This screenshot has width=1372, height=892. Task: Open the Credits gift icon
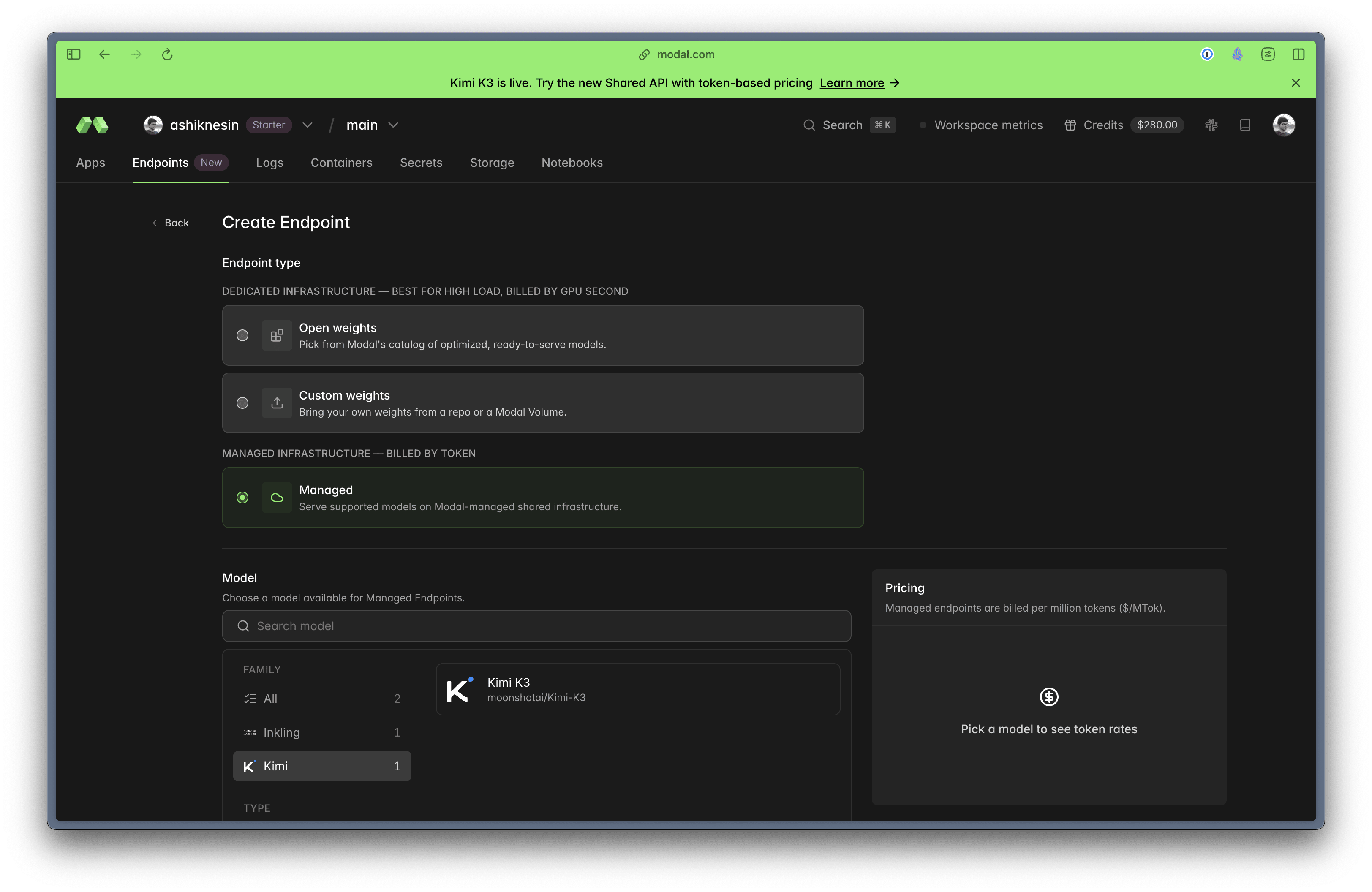pyautogui.click(x=1070, y=125)
